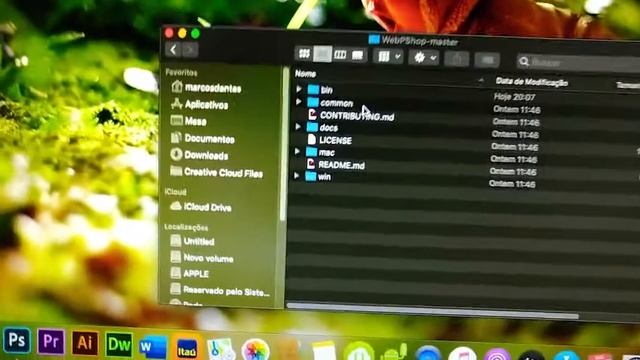
Task: Switch Finder to icon view
Action: (x=304, y=53)
